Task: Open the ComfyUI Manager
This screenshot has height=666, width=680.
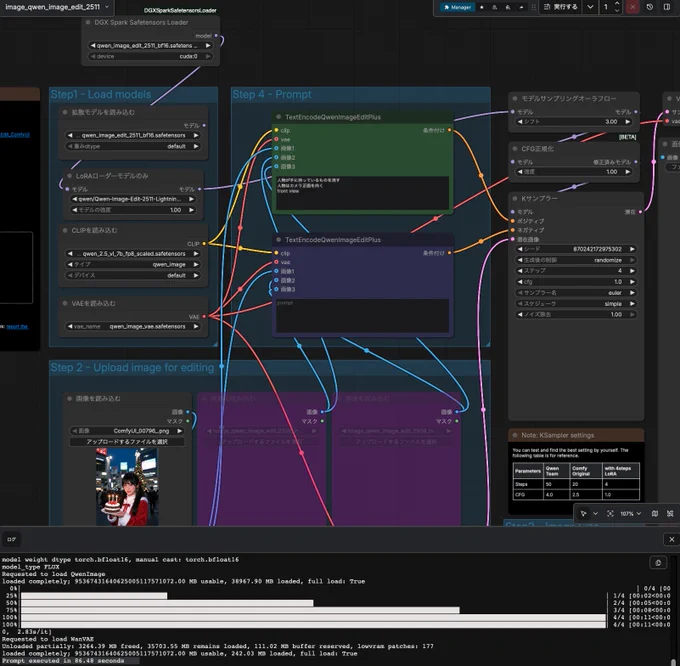Action: (457, 7)
